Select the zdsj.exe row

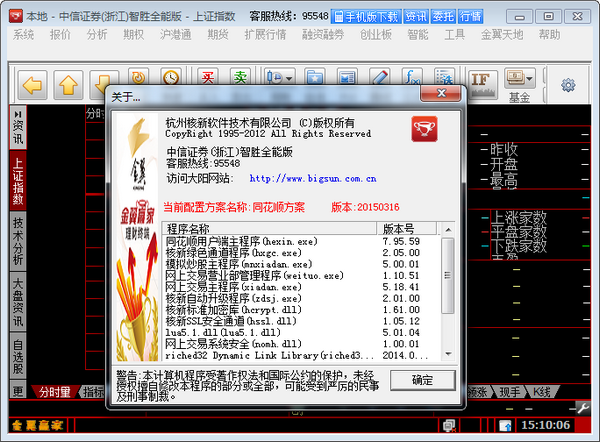point(301,298)
